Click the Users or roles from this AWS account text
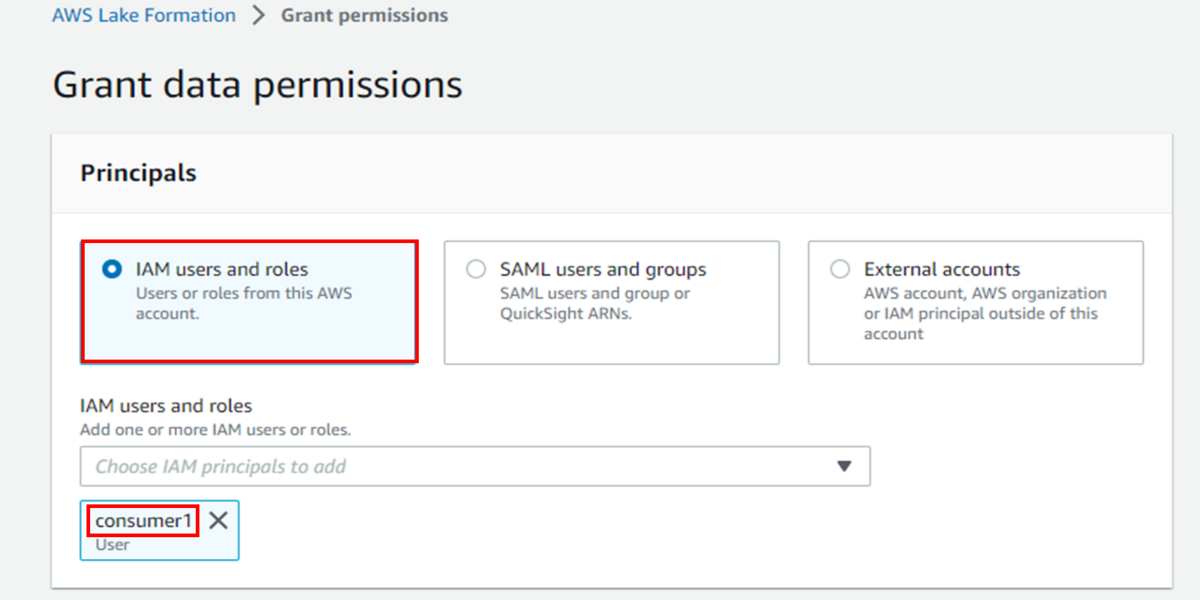Image resolution: width=1200 pixels, height=600 pixels. [x=244, y=303]
